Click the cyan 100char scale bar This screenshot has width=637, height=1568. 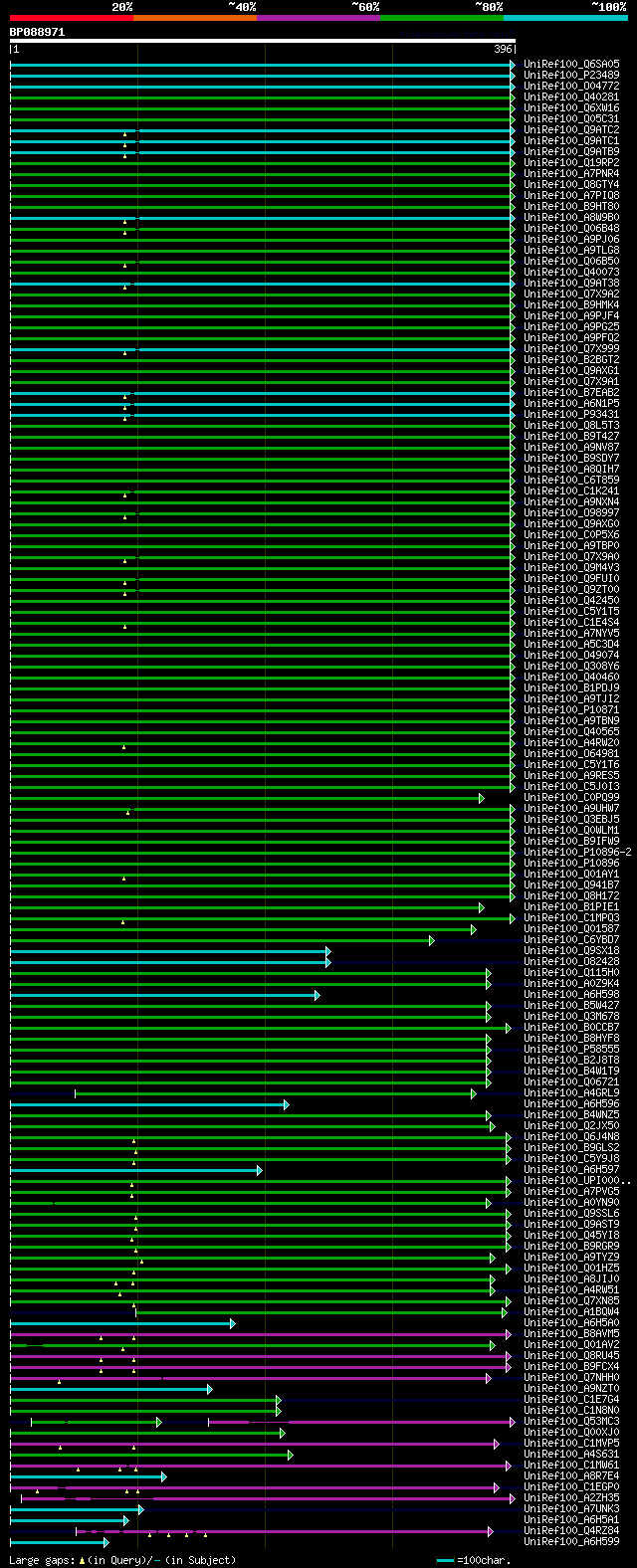coord(445,1561)
